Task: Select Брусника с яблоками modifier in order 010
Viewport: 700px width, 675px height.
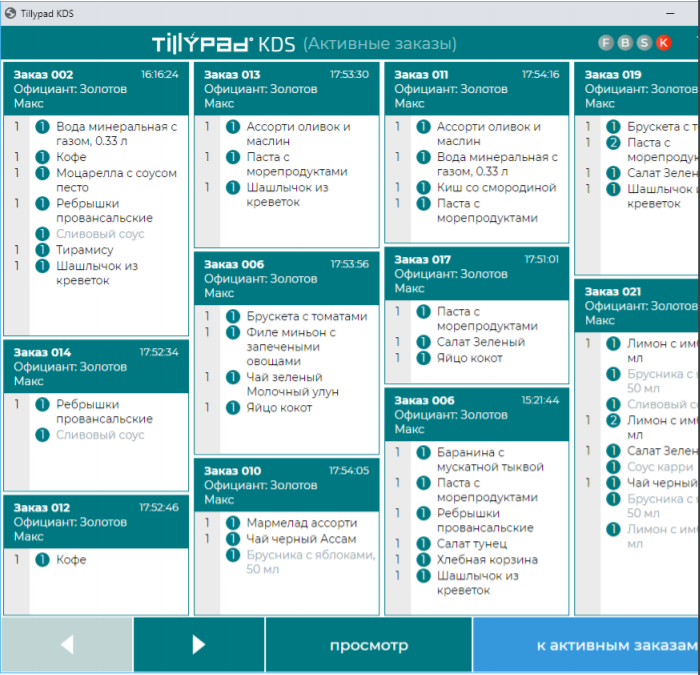Action: [311, 562]
